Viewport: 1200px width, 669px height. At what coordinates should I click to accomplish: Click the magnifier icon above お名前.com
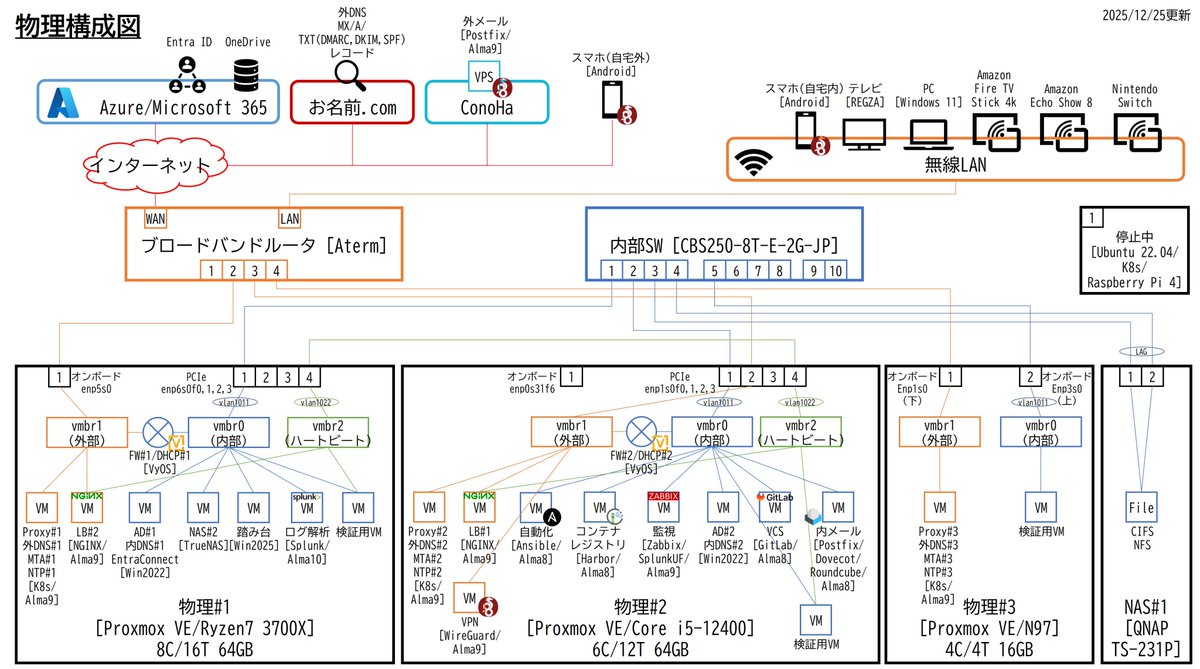(x=351, y=74)
